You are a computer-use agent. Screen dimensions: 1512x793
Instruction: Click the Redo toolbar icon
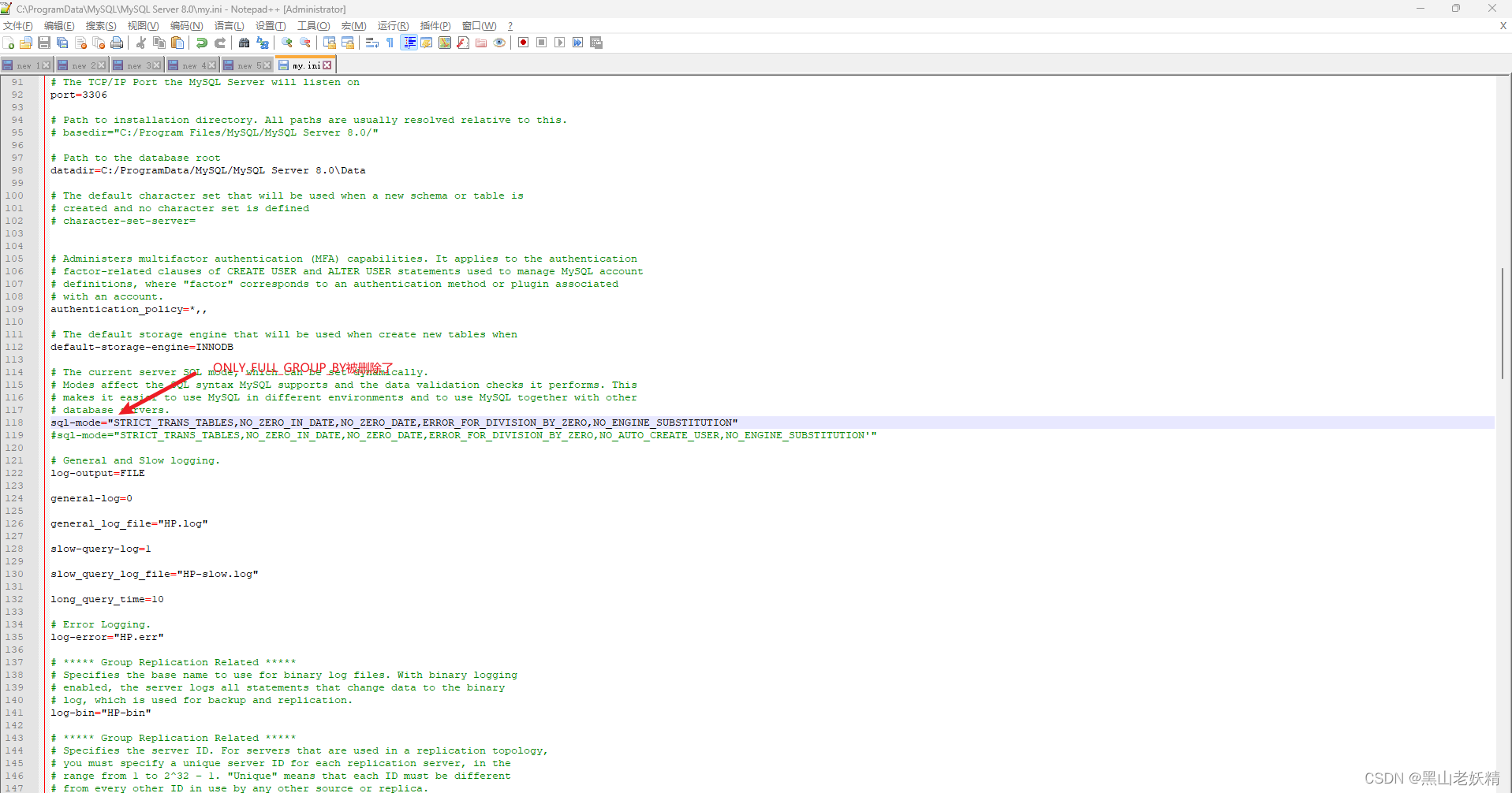point(220,43)
